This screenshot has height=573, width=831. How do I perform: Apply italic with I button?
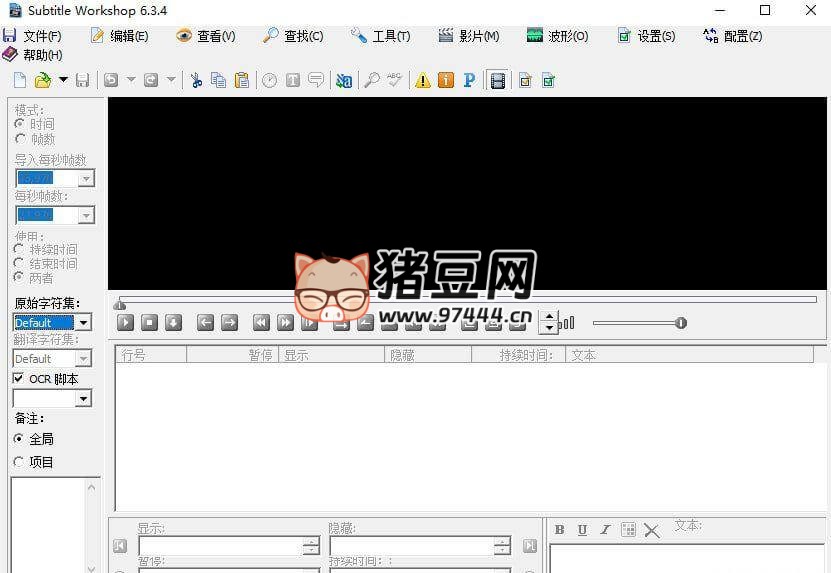coord(605,530)
